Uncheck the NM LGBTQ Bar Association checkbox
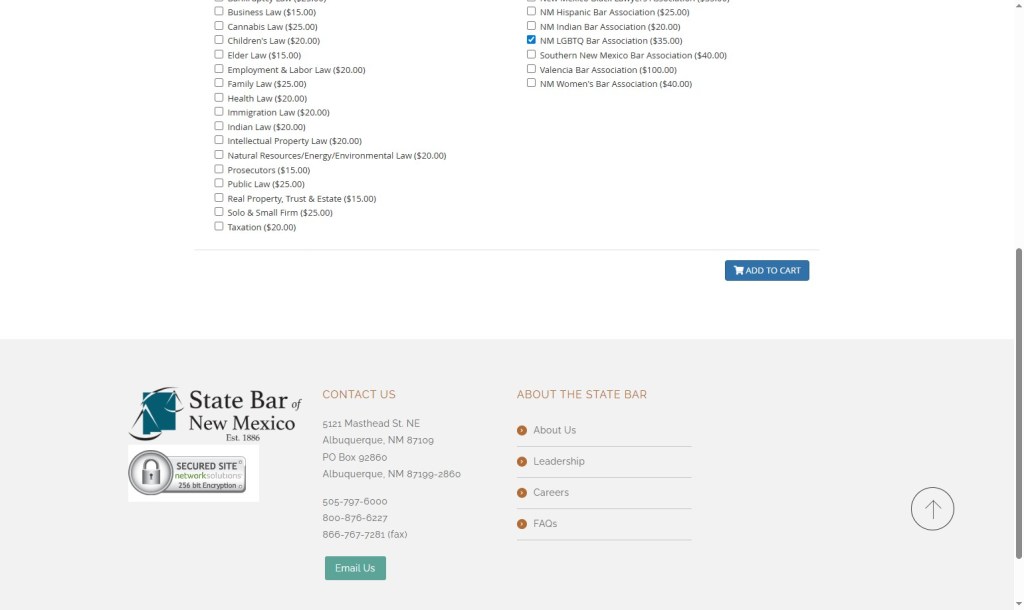The height and width of the screenshot is (610, 1024). (532, 41)
